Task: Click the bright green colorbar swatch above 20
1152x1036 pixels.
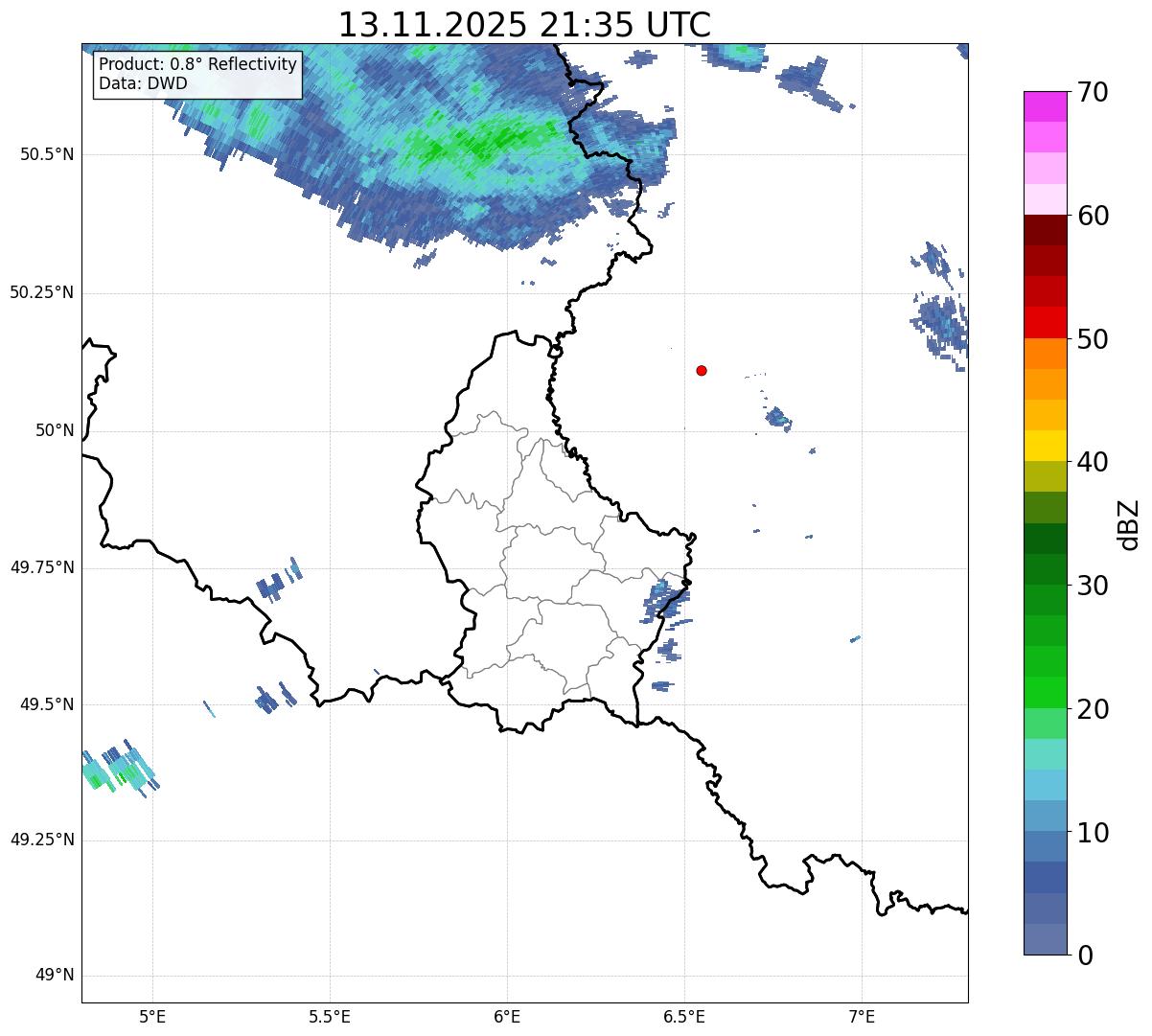Action: click(1046, 692)
